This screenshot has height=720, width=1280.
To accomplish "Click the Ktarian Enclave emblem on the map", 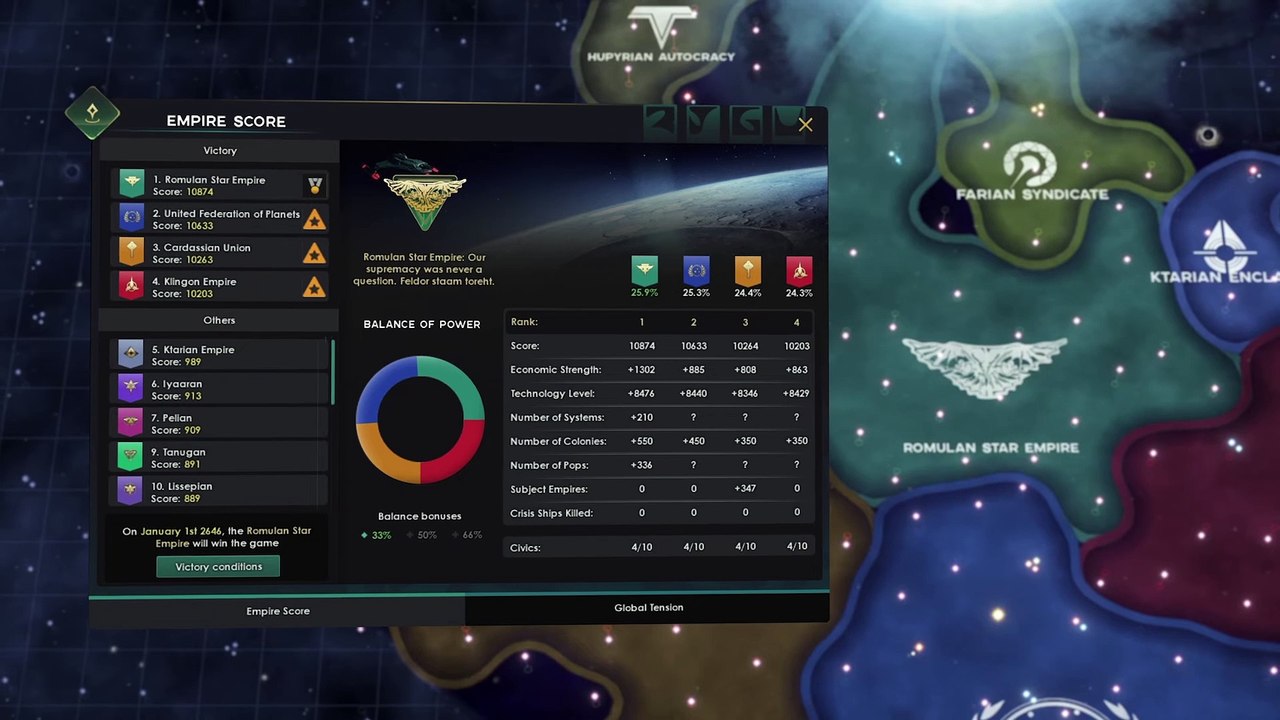I will pyautogui.click(x=1224, y=246).
